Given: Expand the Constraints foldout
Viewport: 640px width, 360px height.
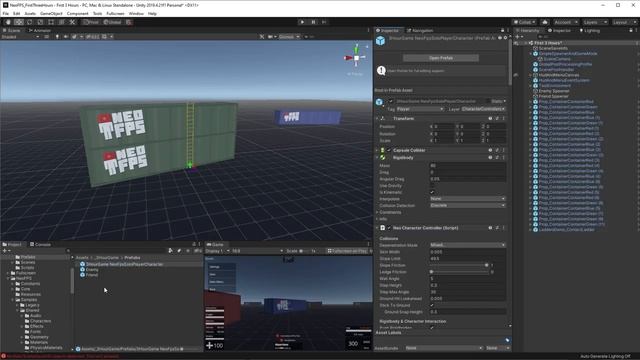Looking at the screenshot, I should coord(377,212).
